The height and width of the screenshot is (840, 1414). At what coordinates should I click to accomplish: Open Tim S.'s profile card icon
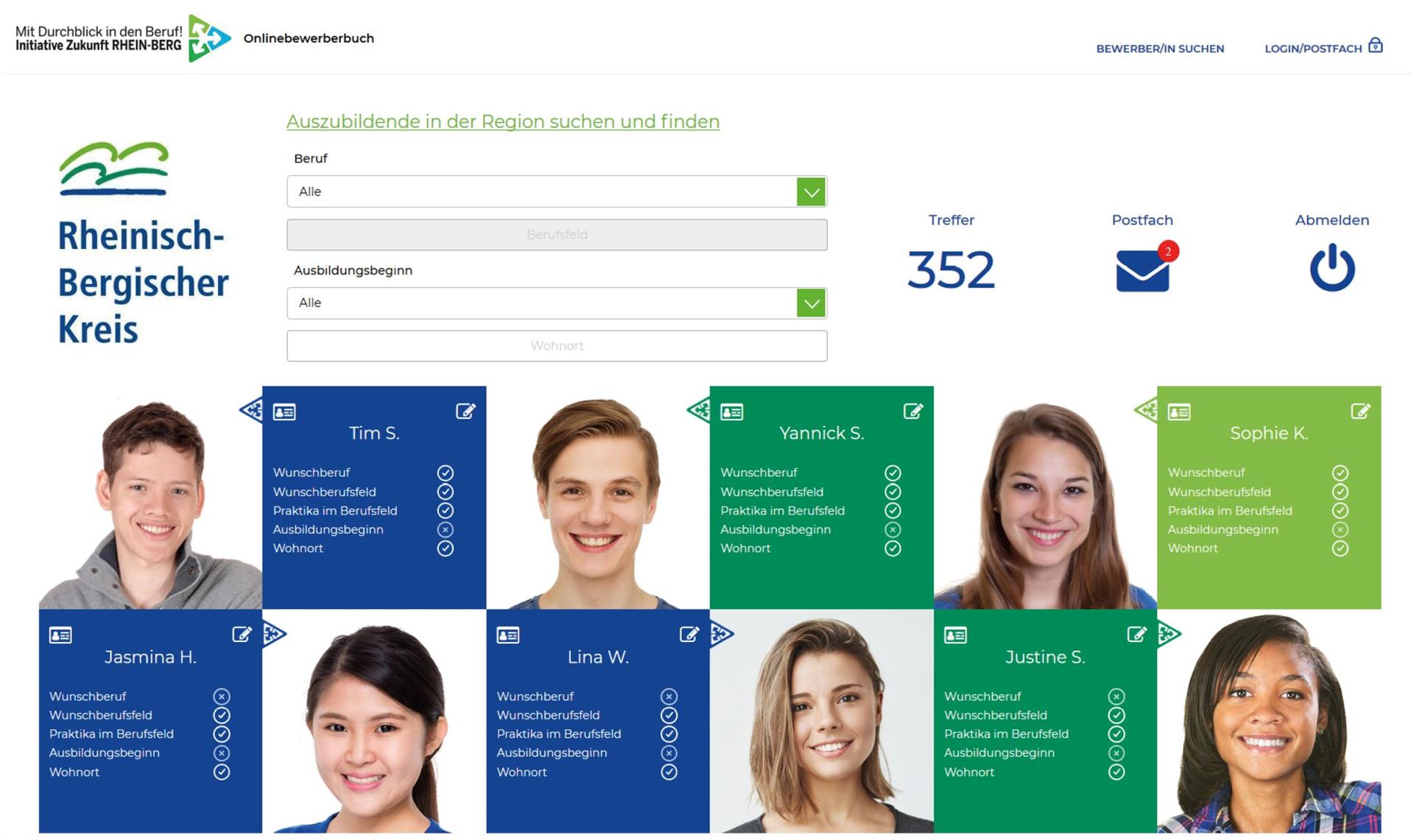click(x=284, y=412)
